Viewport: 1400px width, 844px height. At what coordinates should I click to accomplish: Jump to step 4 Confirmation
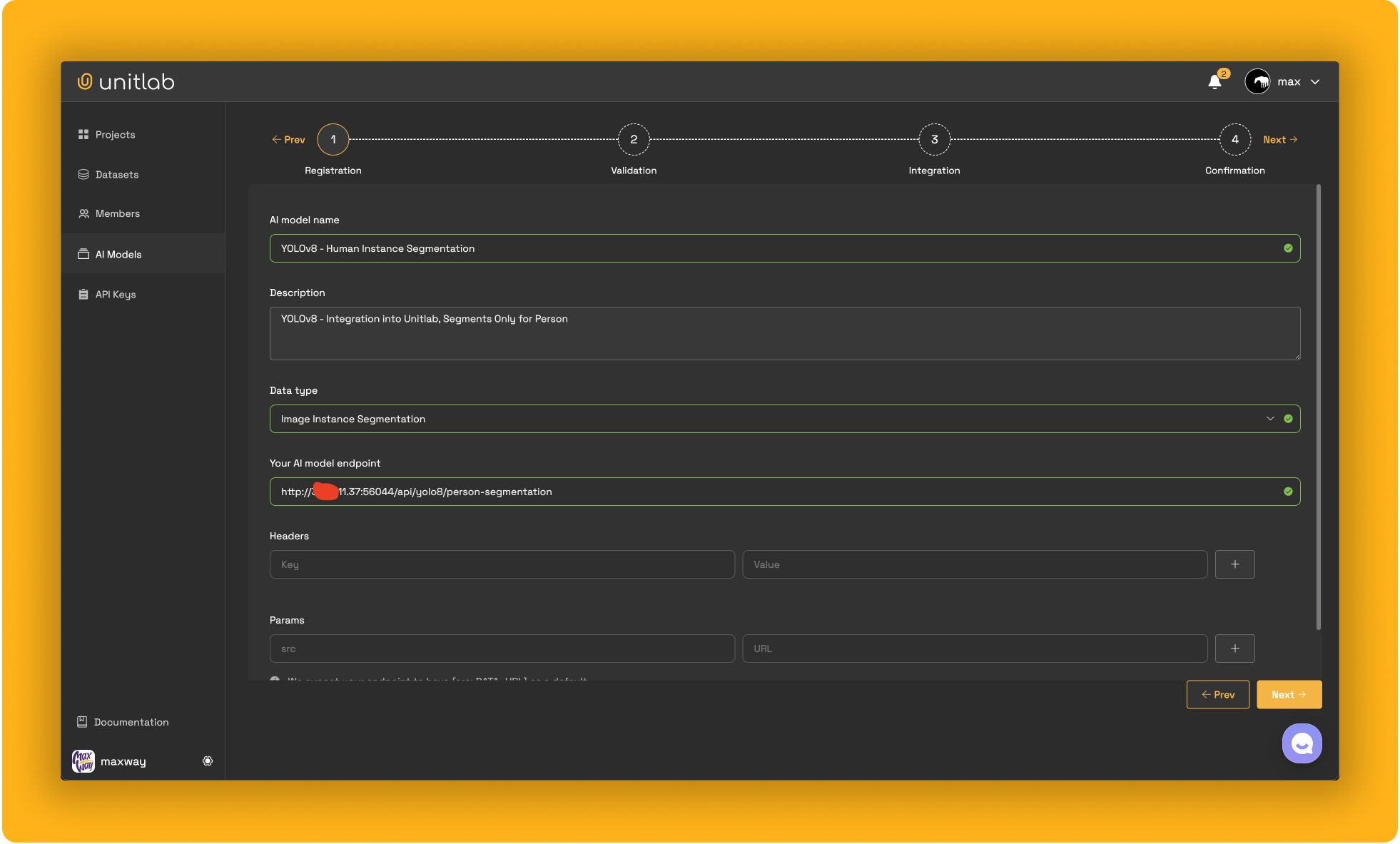(x=1234, y=140)
